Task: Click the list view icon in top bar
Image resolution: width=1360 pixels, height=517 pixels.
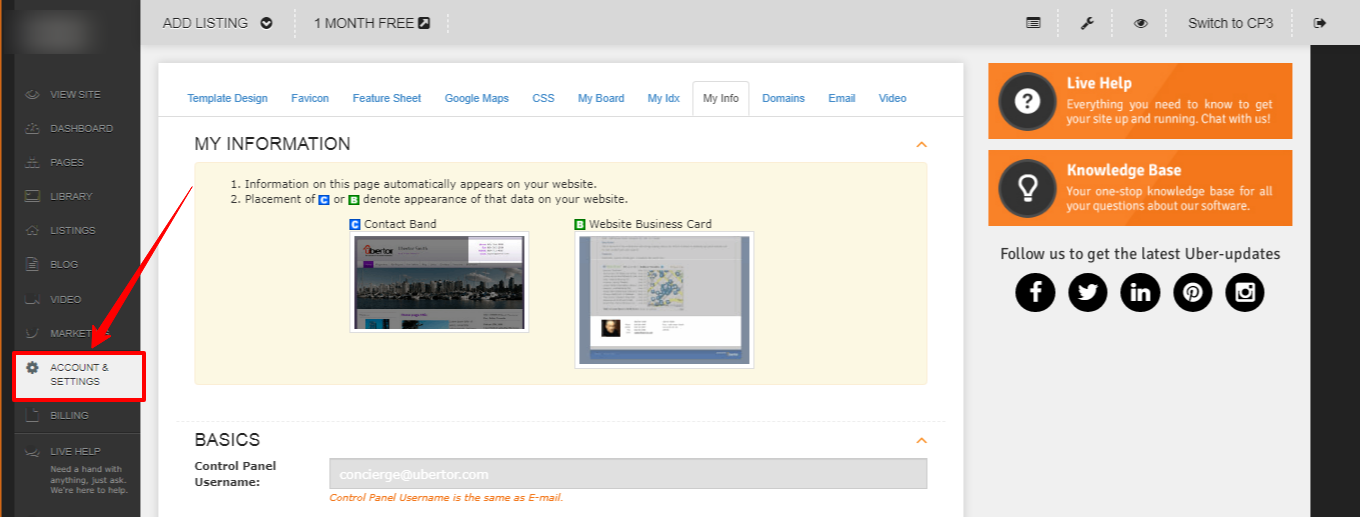Action: (1033, 23)
